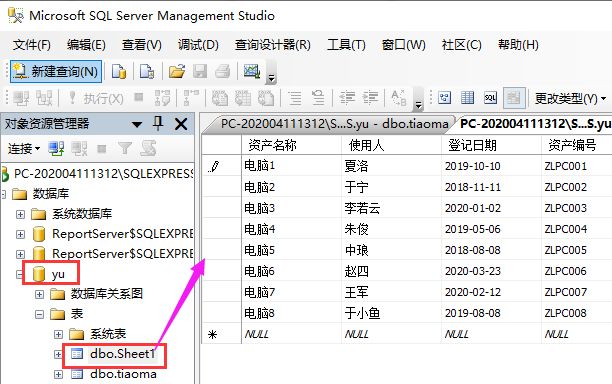
Task: Select the dbo.Sheet1 table
Action: pyautogui.click(x=122, y=354)
